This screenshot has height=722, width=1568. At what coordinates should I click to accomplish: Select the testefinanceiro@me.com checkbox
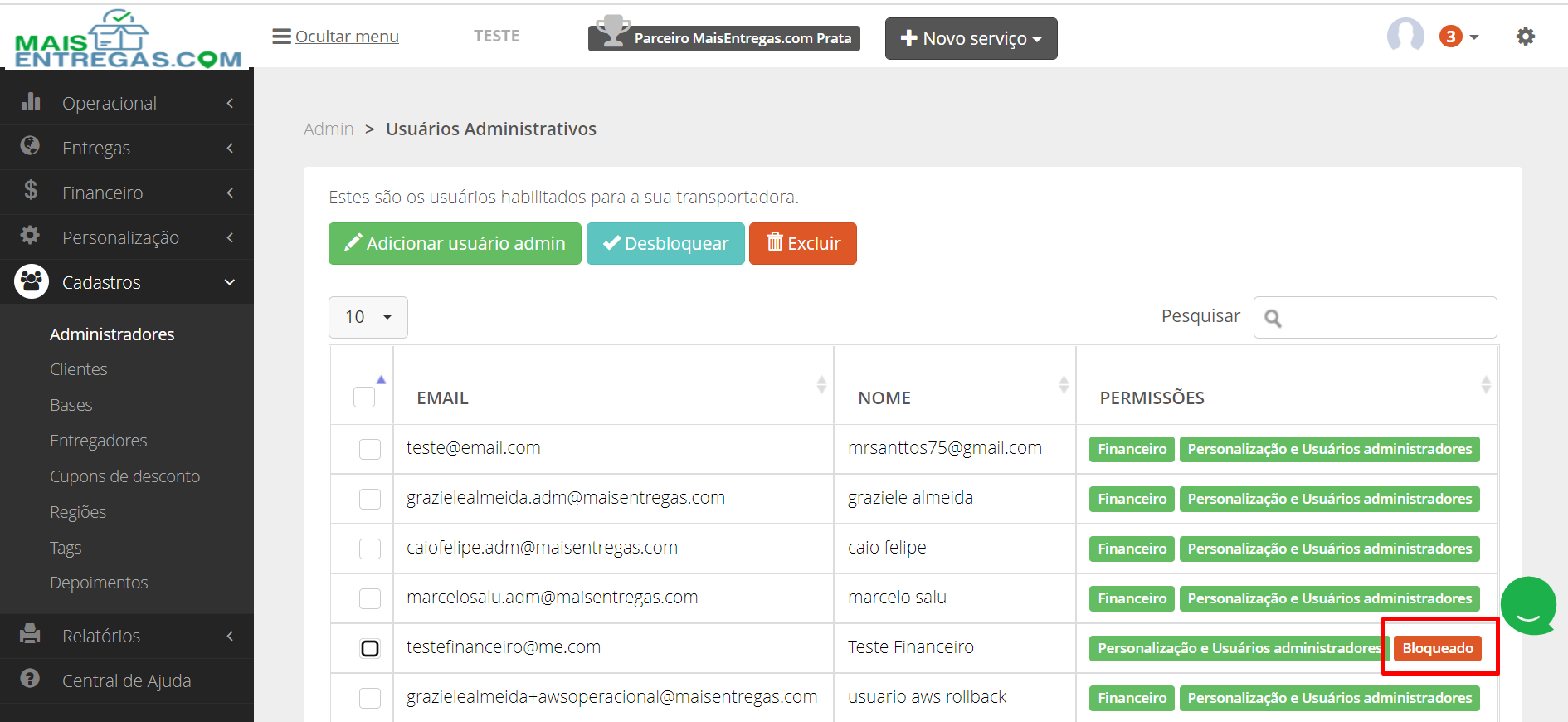click(x=370, y=648)
